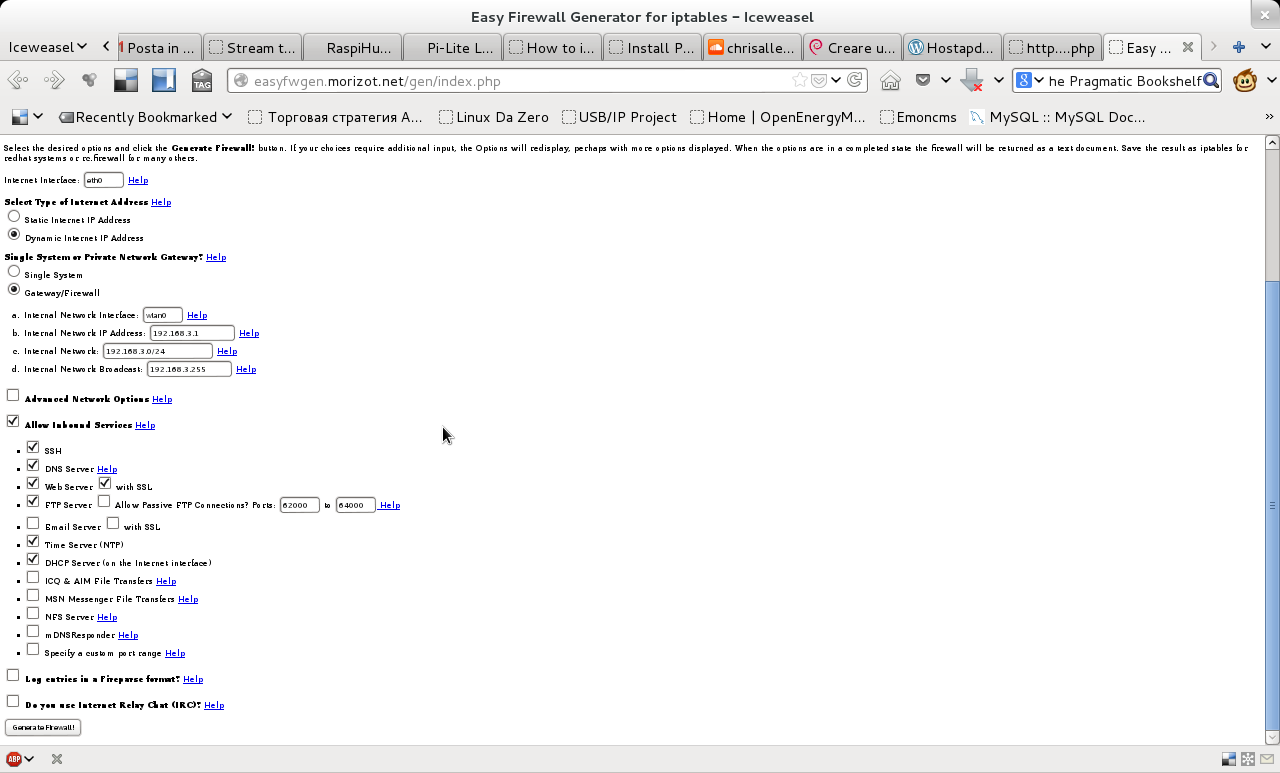The height and width of the screenshot is (773, 1280).
Task: Open the search engine selector dropdown
Action: tap(1030, 81)
